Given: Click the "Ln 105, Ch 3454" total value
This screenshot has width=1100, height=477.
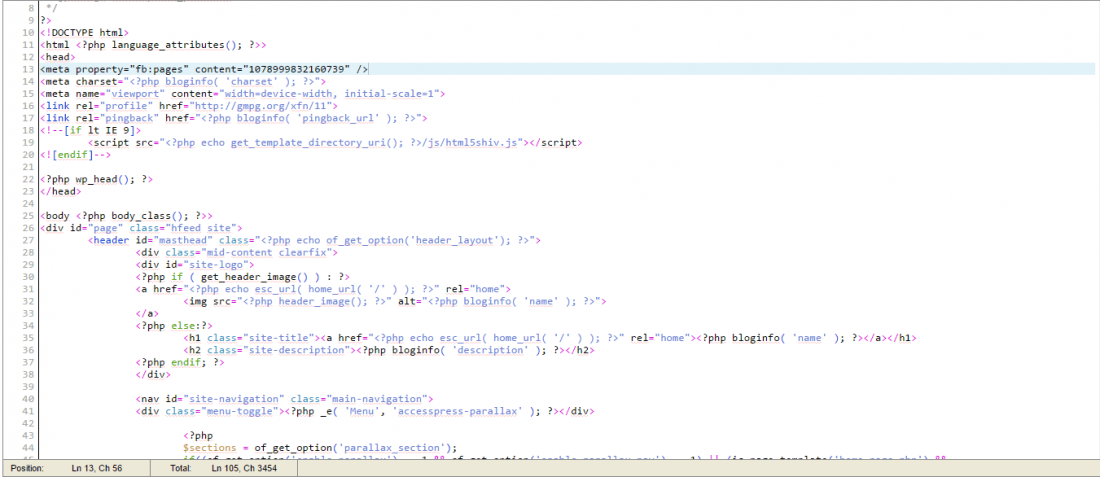Looking at the screenshot, I should tap(244, 467).
